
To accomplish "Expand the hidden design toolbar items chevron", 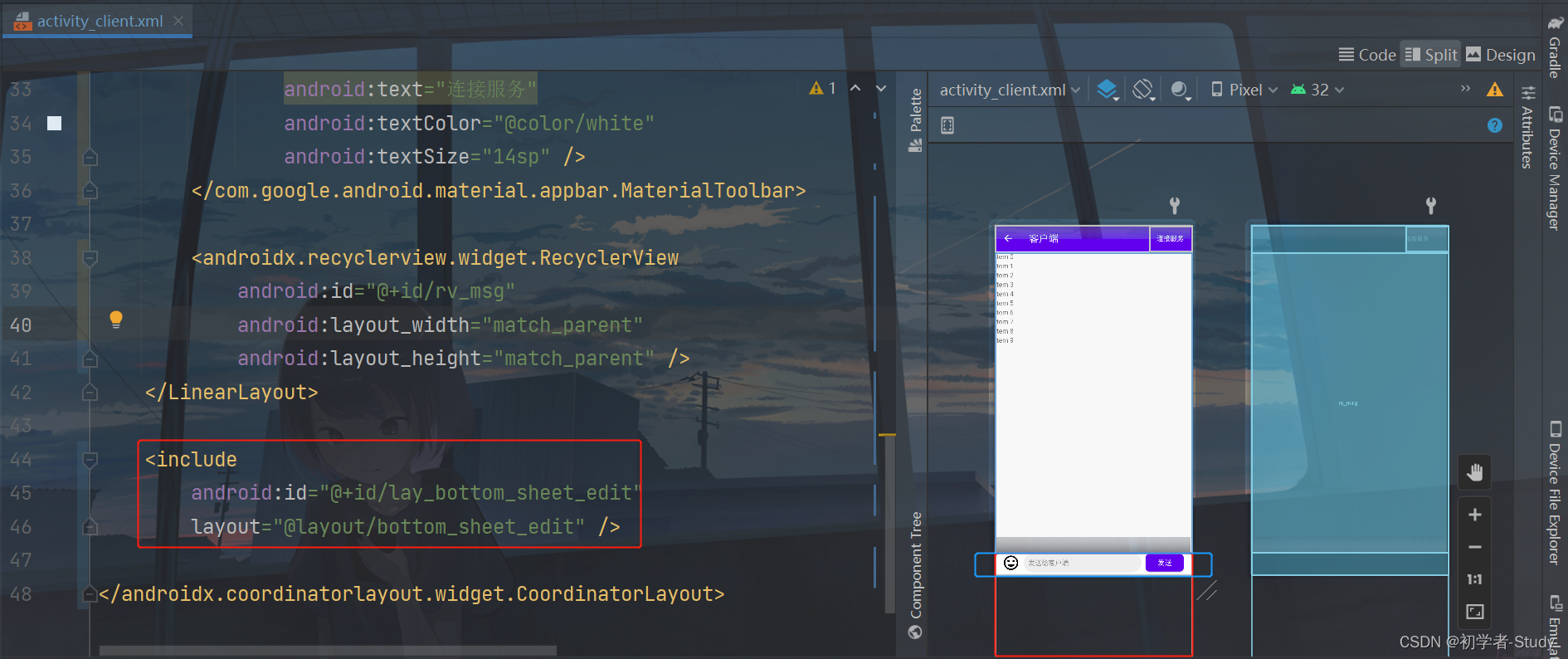I will coord(1465,89).
